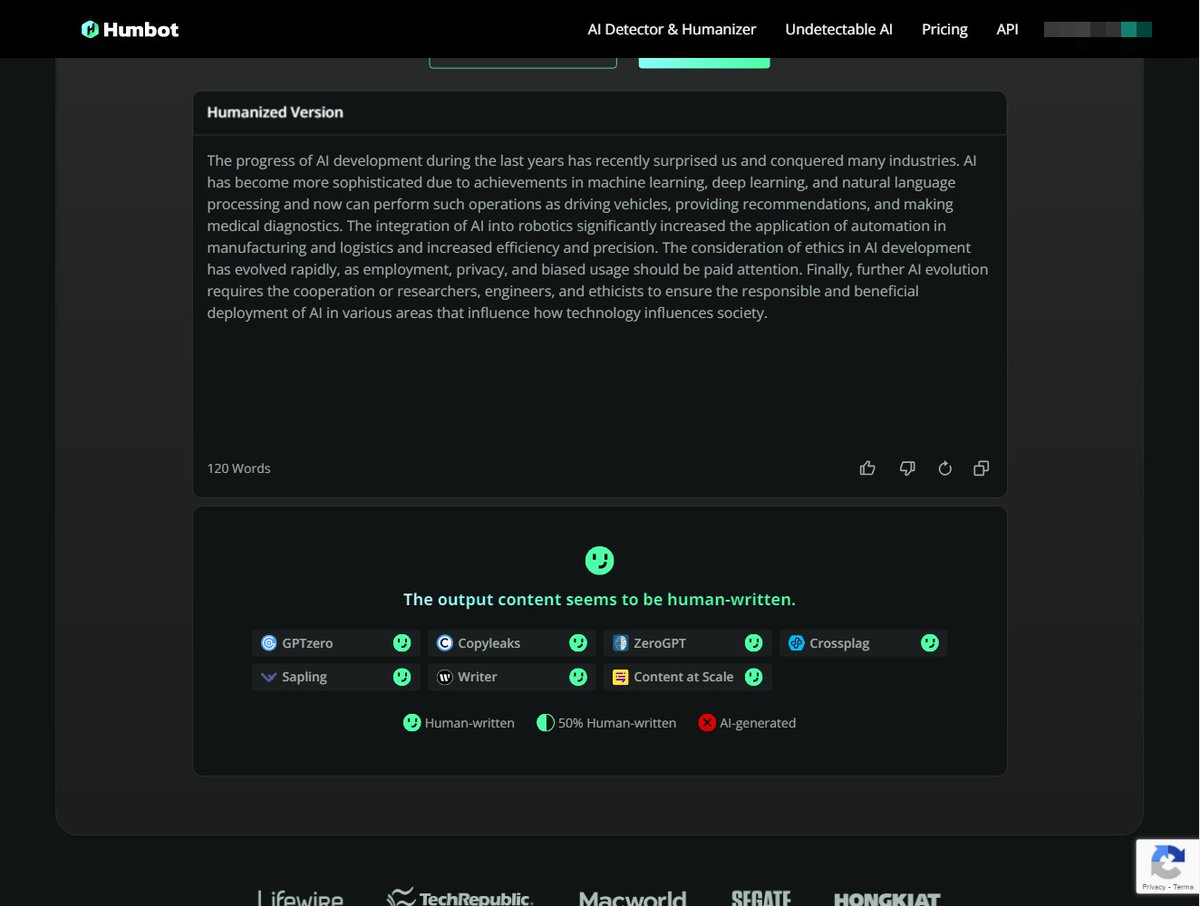Click red AI-generated legend icon
The height and width of the screenshot is (906, 1200).
coord(707,722)
